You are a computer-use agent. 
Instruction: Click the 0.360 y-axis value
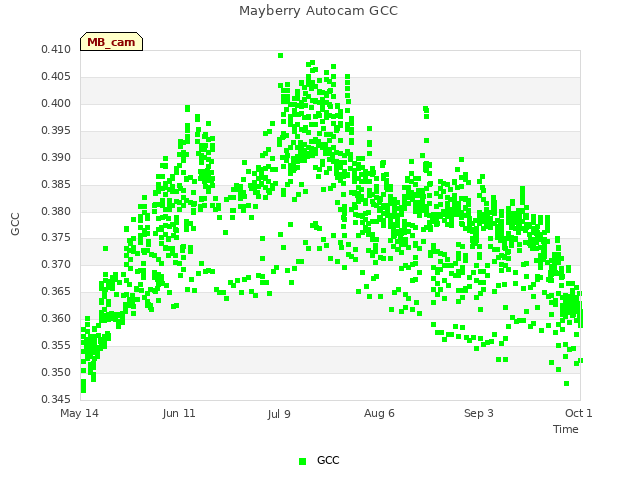pos(56,318)
